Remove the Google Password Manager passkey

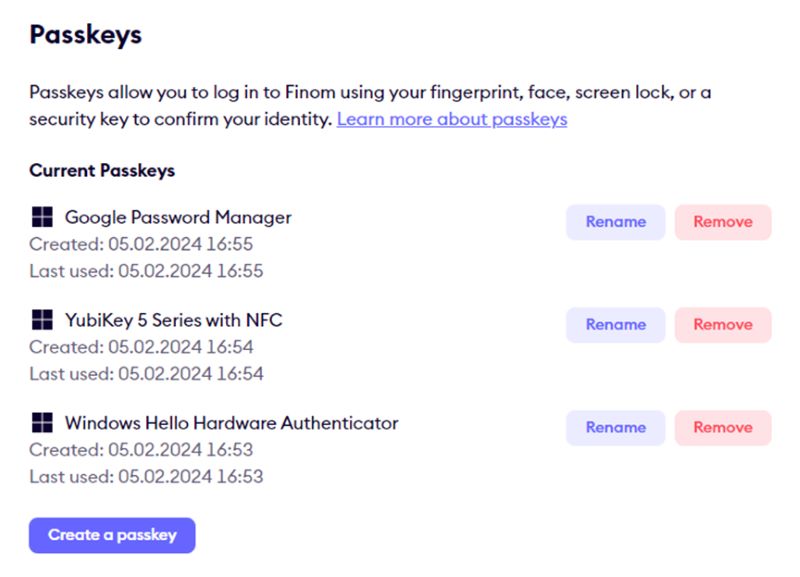[723, 222]
